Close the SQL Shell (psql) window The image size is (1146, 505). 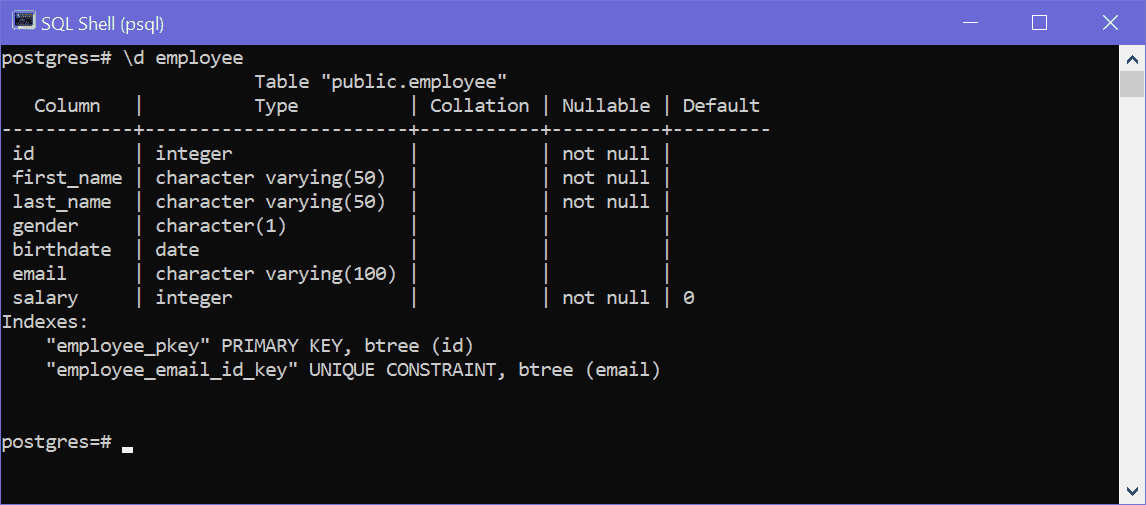[1109, 23]
